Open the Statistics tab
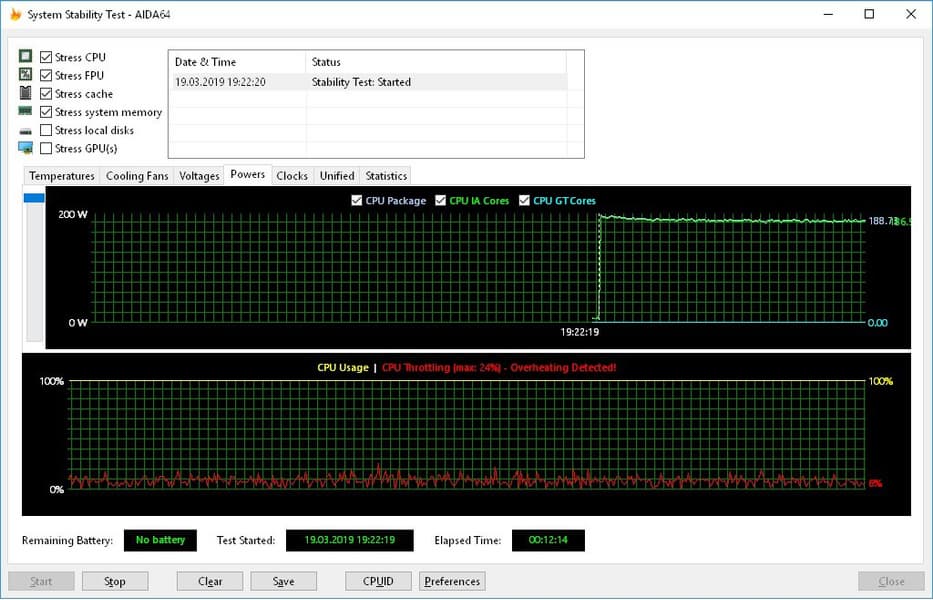The height and width of the screenshot is (600, 933). [x=386, y=176]
